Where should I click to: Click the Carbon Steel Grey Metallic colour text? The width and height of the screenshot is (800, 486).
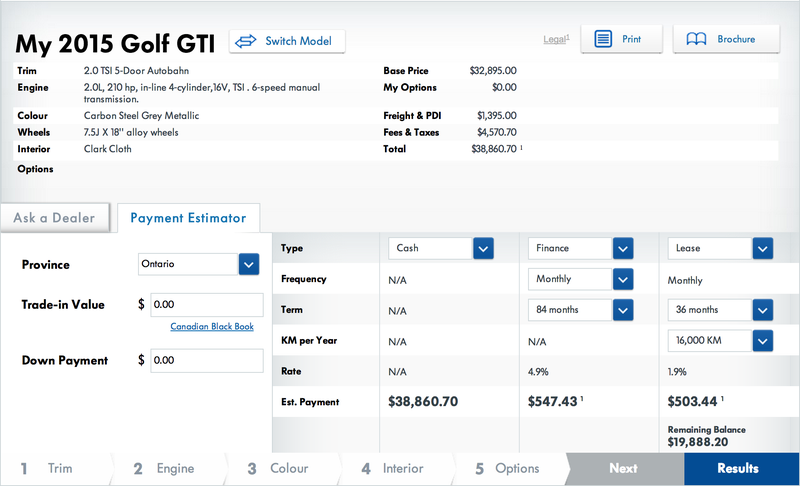pos(141,116)
